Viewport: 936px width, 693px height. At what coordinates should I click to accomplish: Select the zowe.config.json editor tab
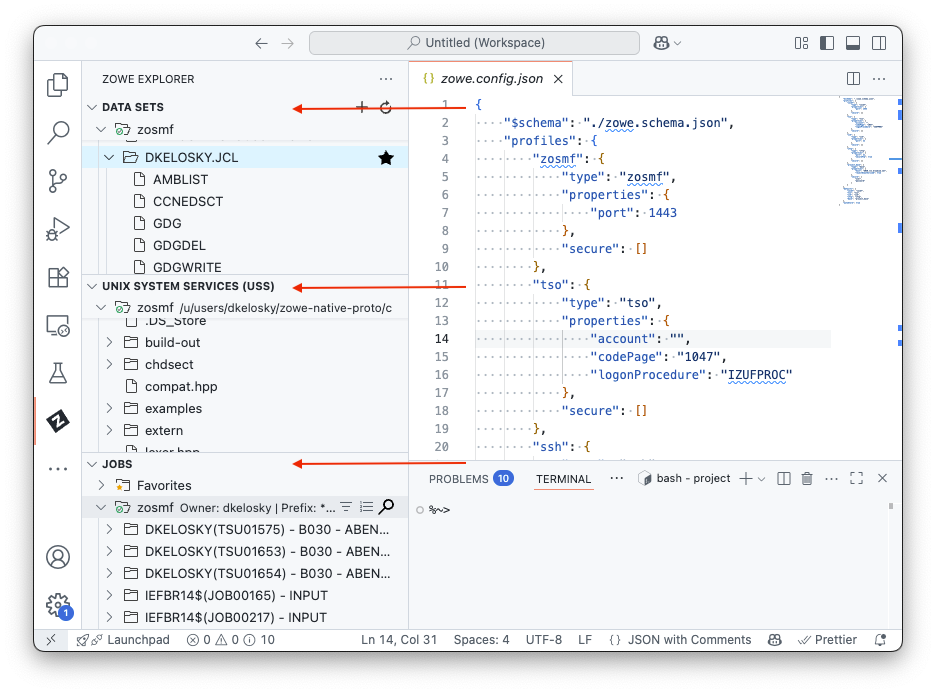491,79
